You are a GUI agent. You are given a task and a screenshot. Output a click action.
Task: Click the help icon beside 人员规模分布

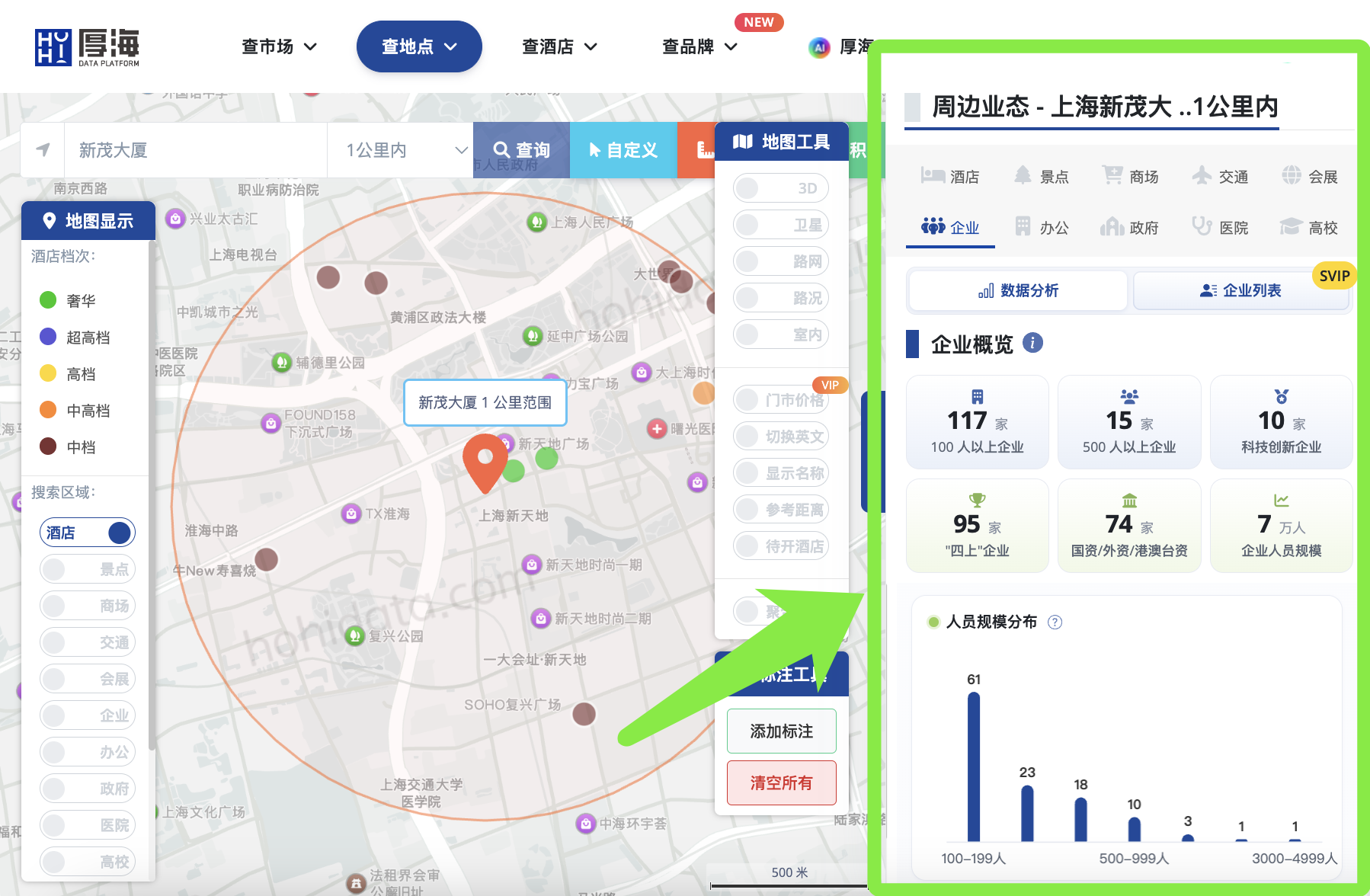pos(1055,622)
